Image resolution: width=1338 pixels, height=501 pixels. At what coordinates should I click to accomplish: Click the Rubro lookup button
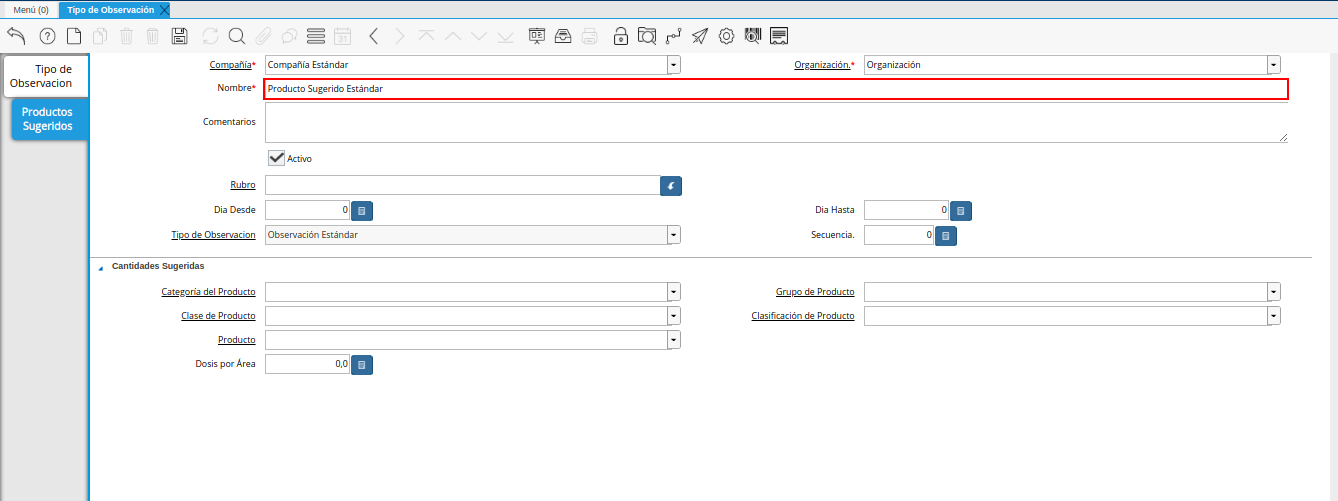(671, 186)
